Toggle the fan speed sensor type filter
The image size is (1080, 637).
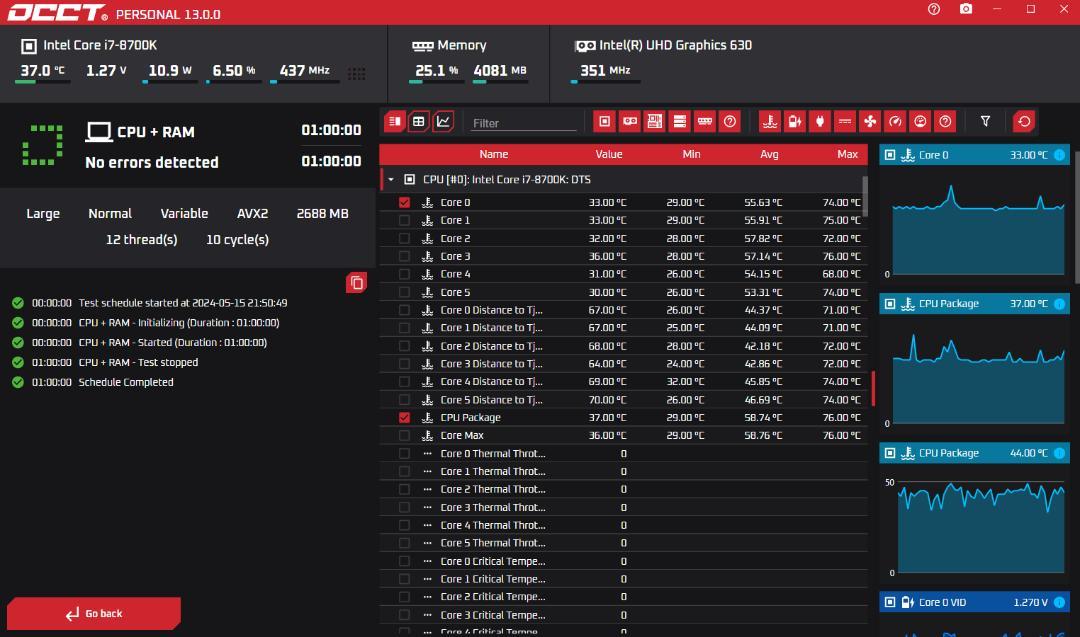point(870,122)
